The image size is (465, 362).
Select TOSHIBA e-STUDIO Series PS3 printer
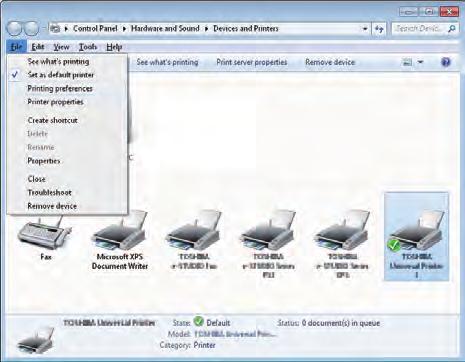[x=268, y=244]
